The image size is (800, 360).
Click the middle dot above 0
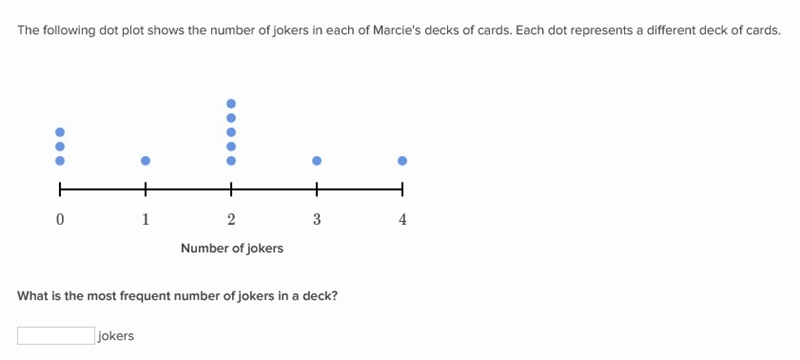point(60,146)
